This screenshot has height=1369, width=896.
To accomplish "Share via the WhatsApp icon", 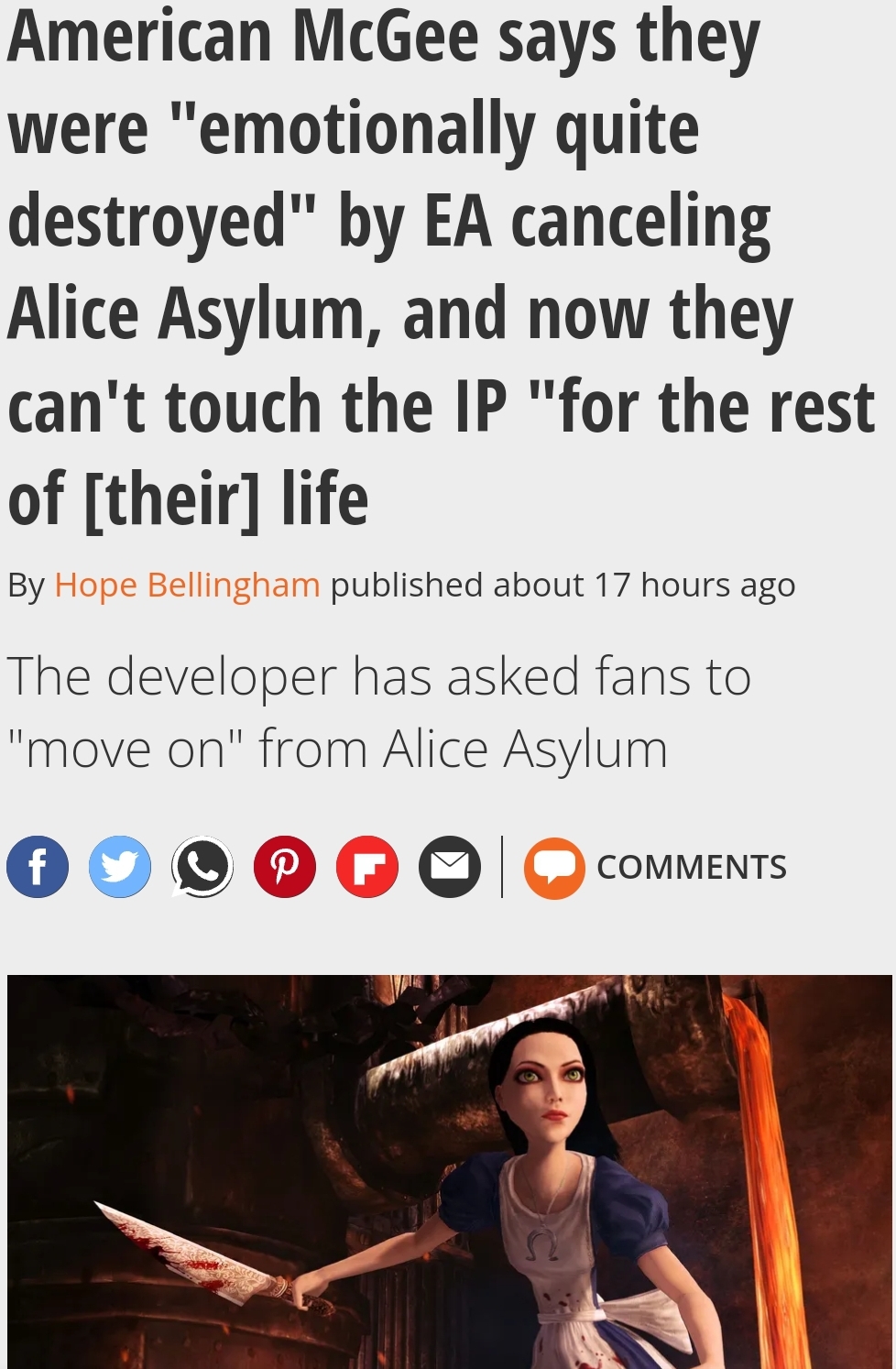I will 202,867.
